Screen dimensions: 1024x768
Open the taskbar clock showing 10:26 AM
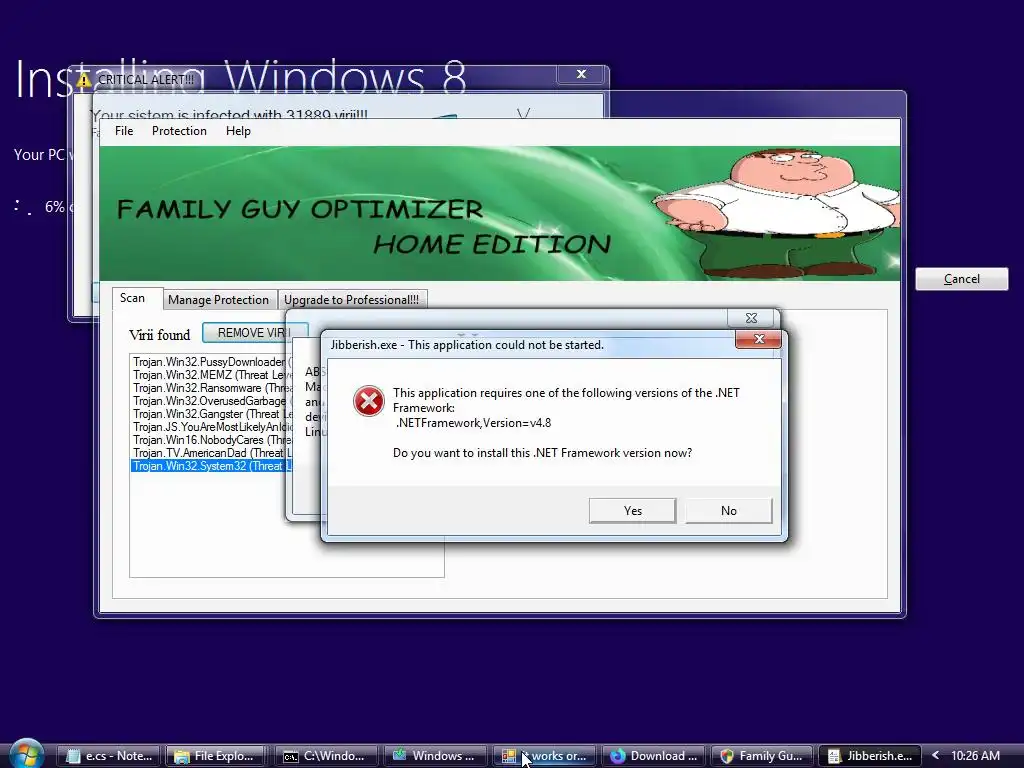[975, 756]
